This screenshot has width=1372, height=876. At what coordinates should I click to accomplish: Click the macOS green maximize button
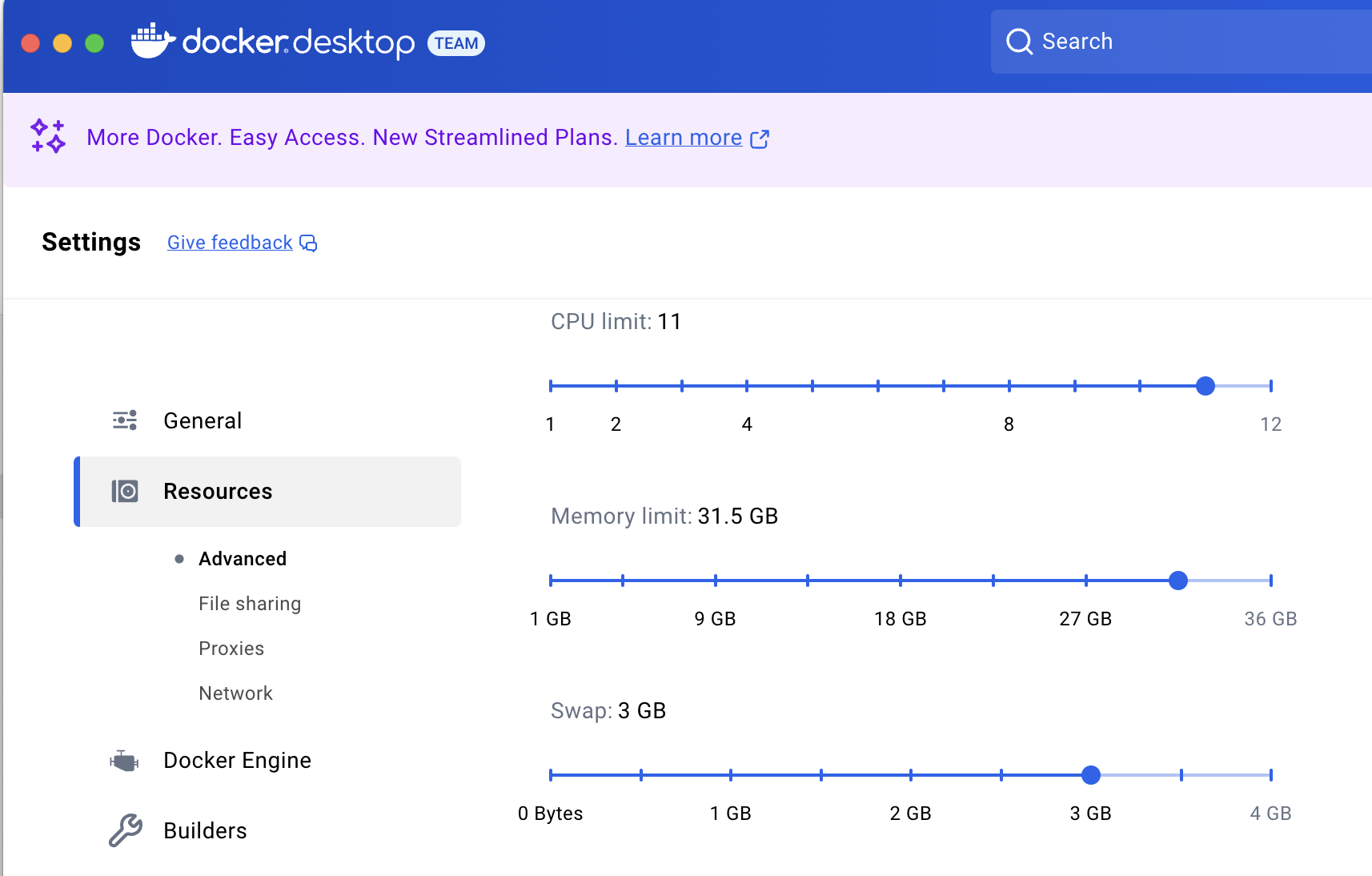click(94, 43)
